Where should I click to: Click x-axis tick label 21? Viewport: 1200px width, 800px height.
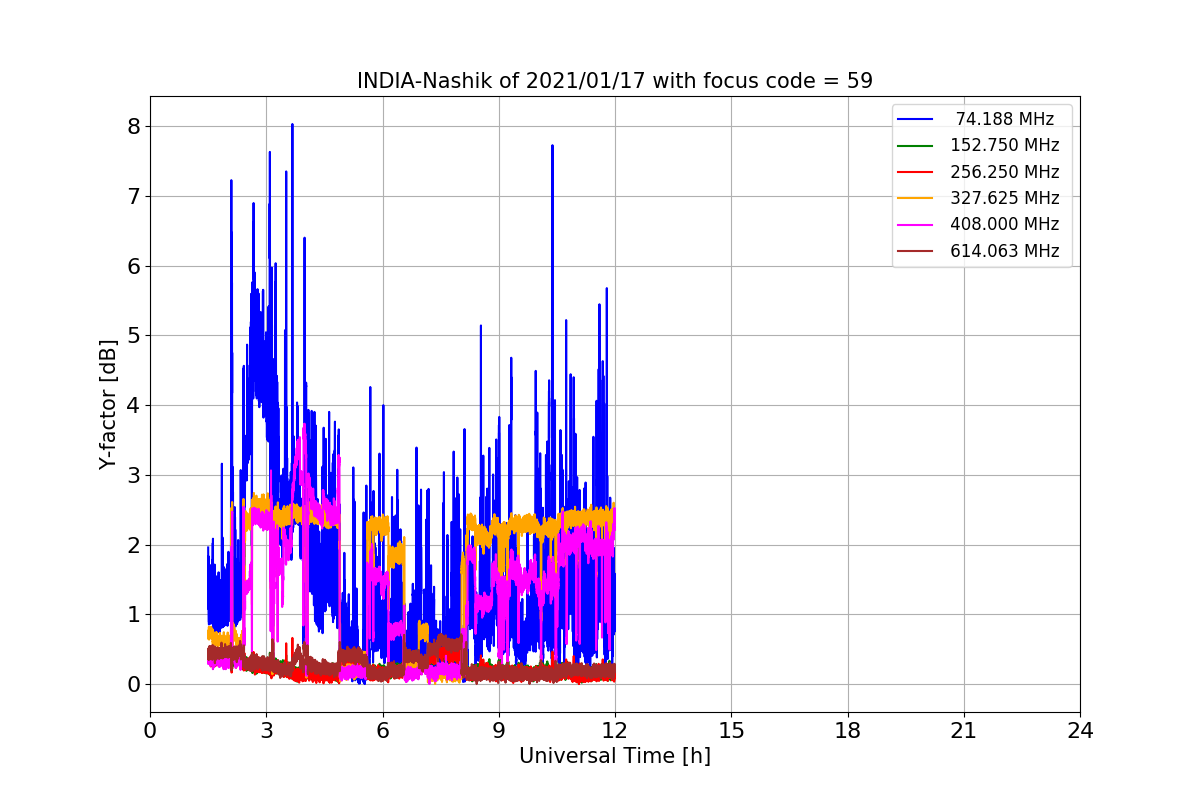tap(964, 731)
